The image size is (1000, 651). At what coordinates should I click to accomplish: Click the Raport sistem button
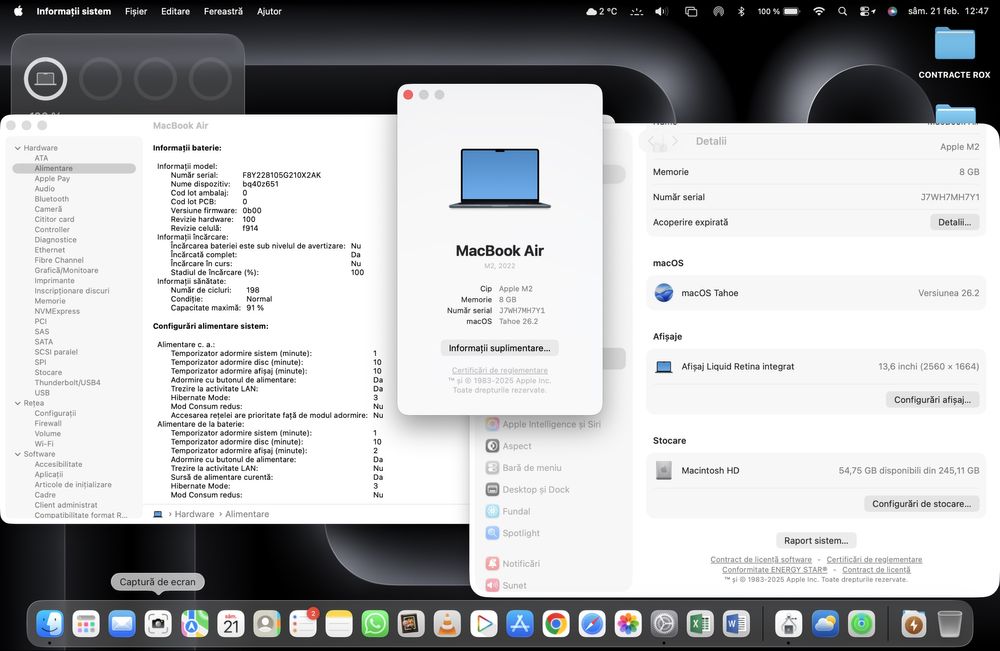point(816,541)
